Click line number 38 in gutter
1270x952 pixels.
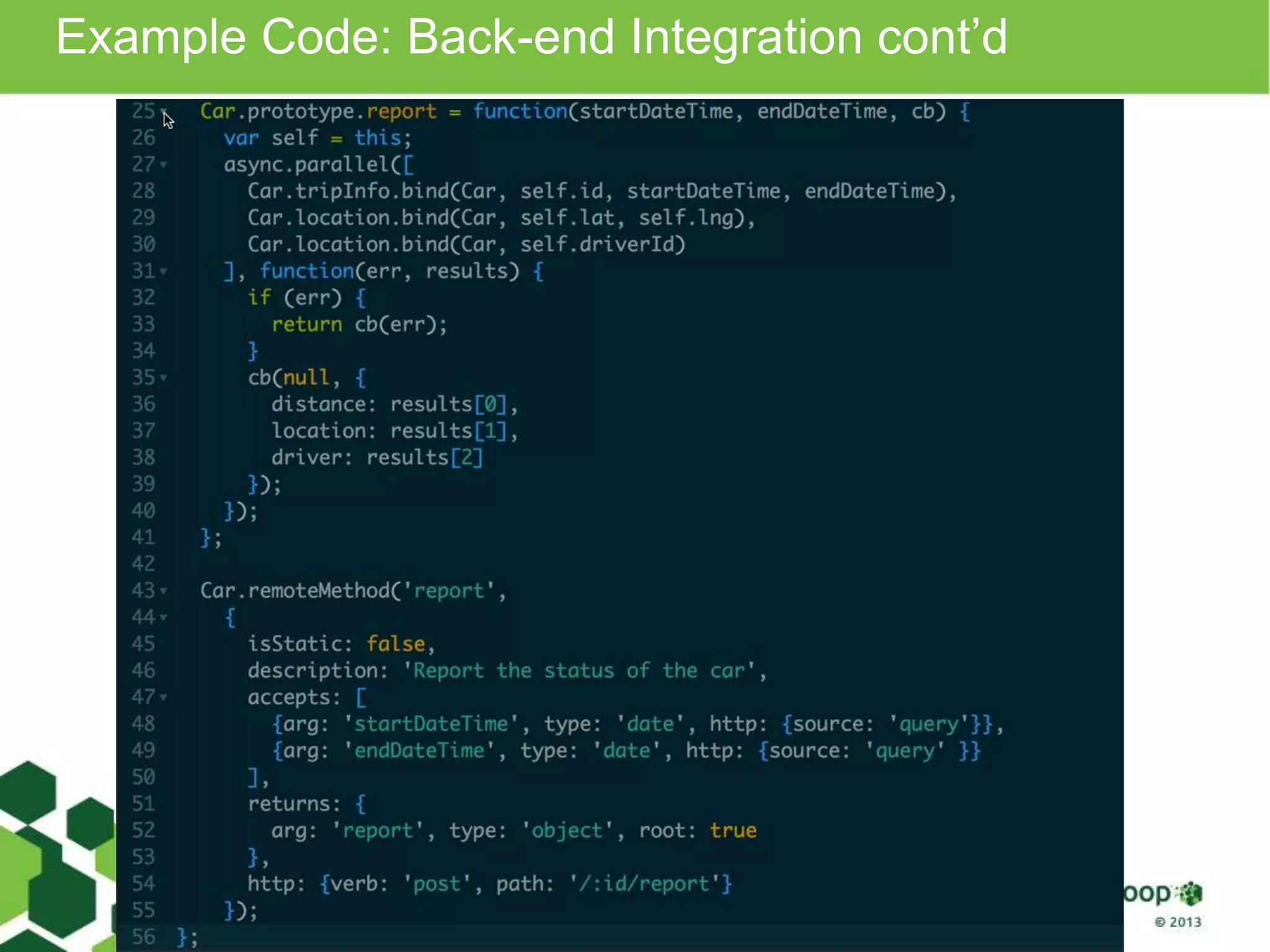point(143,457)
